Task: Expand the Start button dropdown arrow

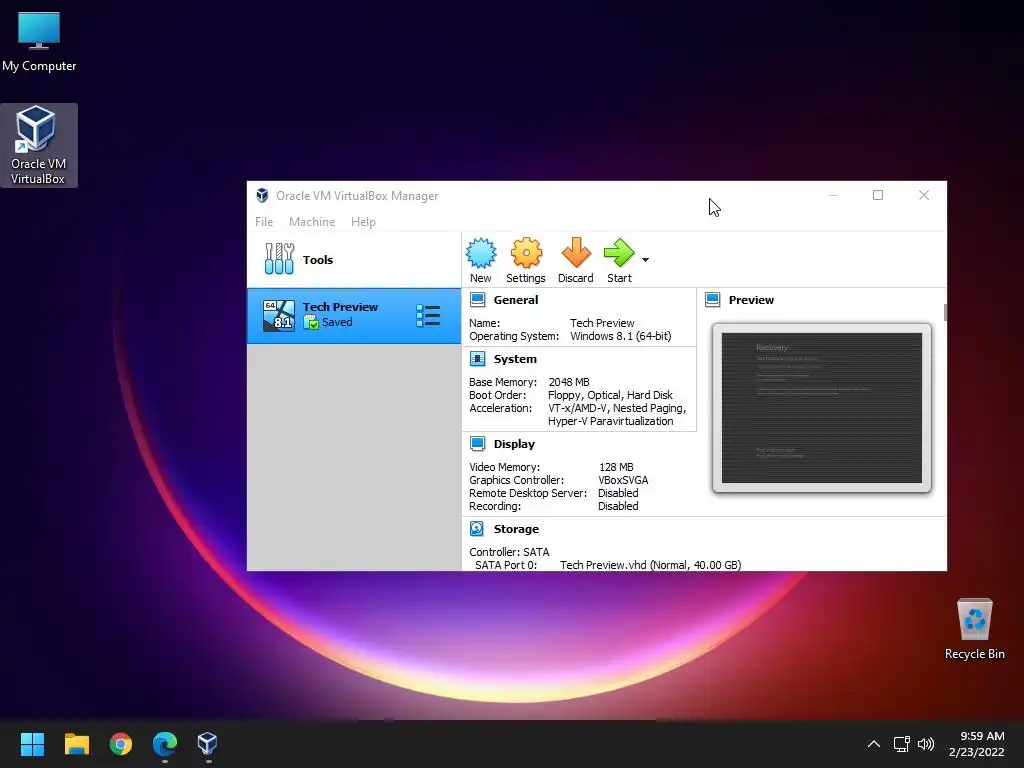Action: pos(645,260)
